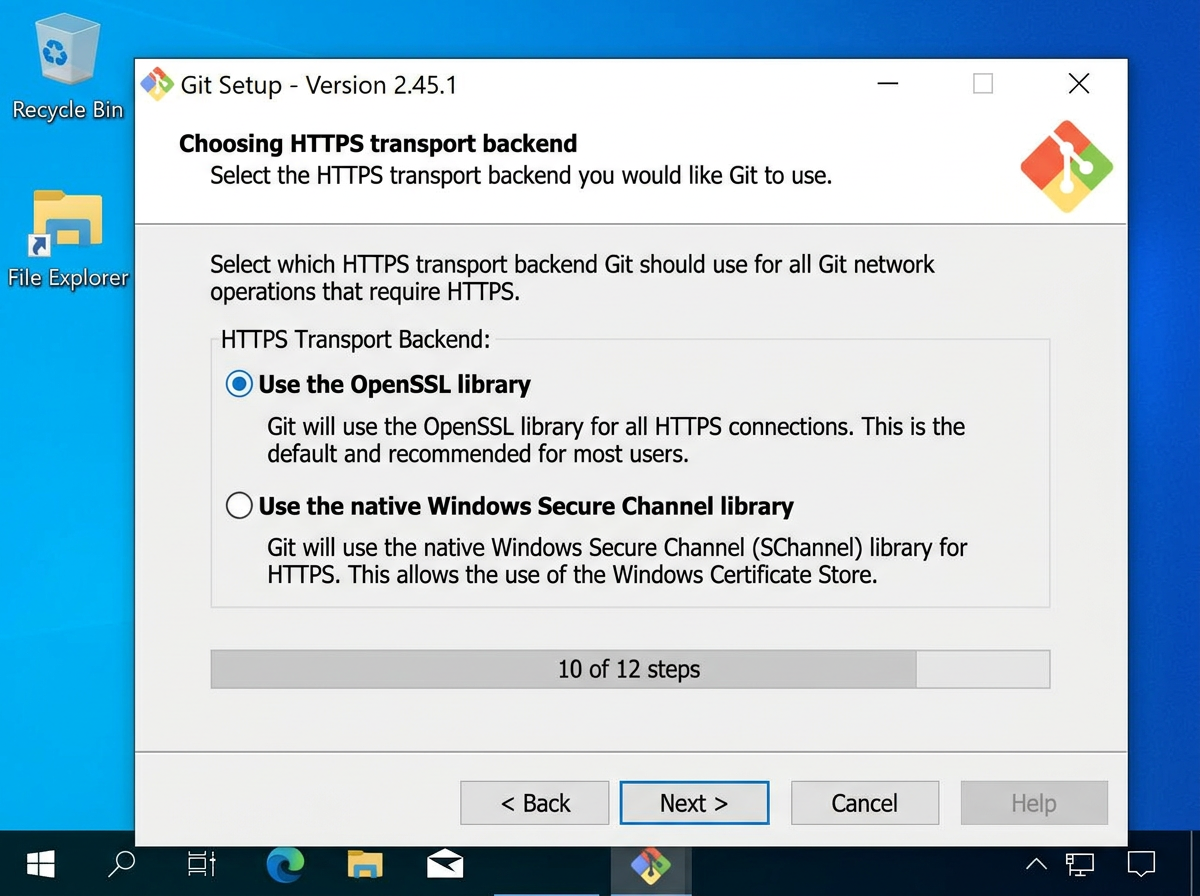Click the 'Choosing HTTPS transport backend' heading
The image size is (1200, 896).
click(x=378, y=144)
